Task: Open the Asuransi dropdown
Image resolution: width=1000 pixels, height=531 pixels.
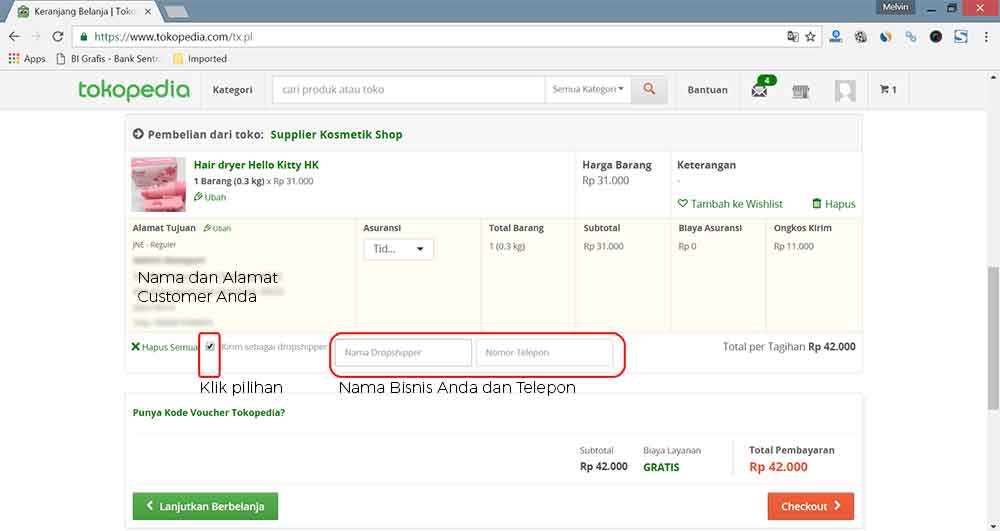Action: [x=399, y=249]
